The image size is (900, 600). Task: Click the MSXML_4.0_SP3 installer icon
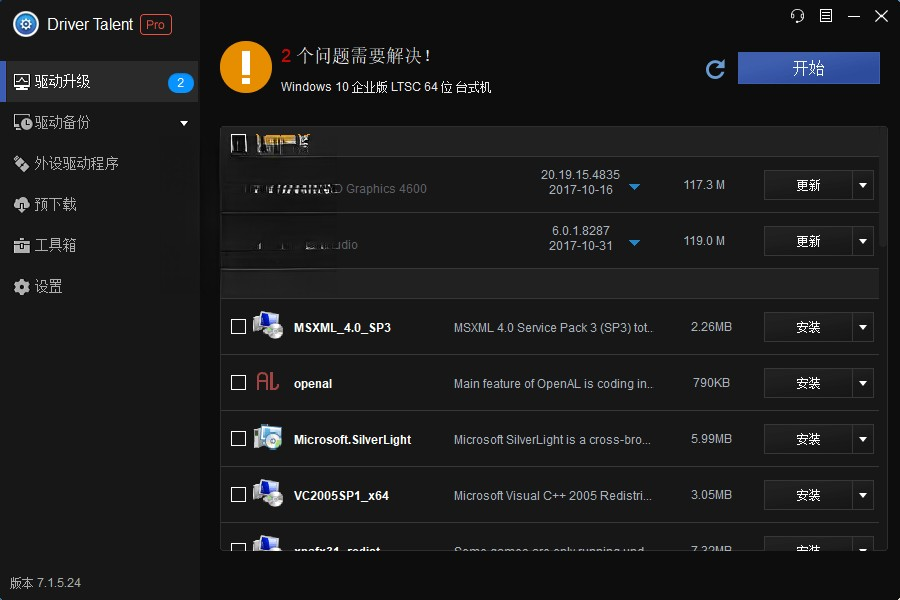point(267,325)
